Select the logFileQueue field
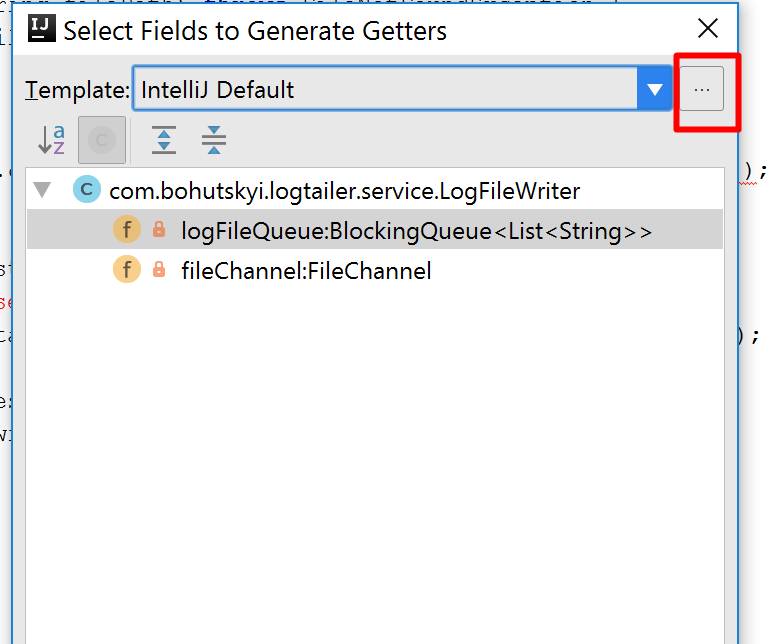771x644 pixels. tap(375, 230)
